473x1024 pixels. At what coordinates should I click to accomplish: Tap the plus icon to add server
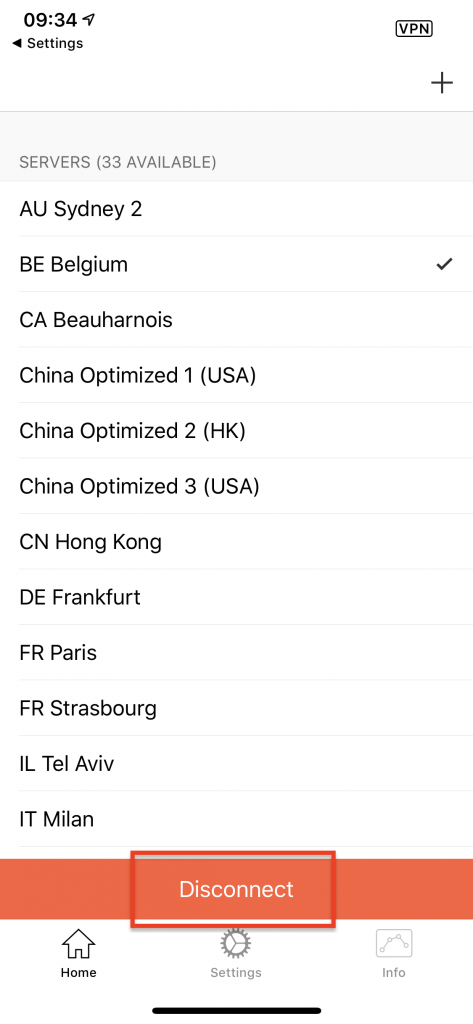click(x=442, y=83)
